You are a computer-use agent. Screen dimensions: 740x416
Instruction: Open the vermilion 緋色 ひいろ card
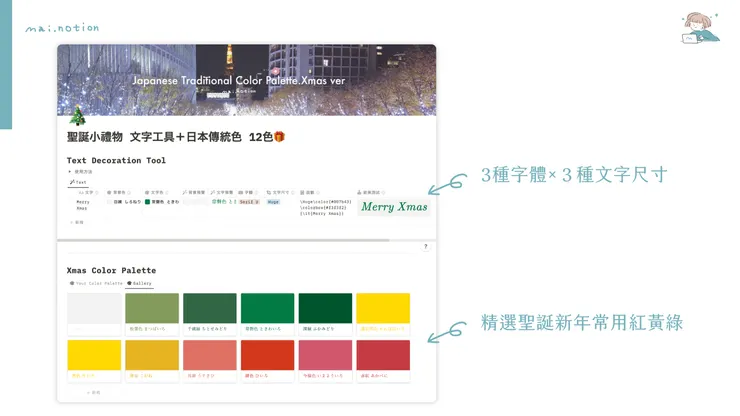click(x=268, y=361)
